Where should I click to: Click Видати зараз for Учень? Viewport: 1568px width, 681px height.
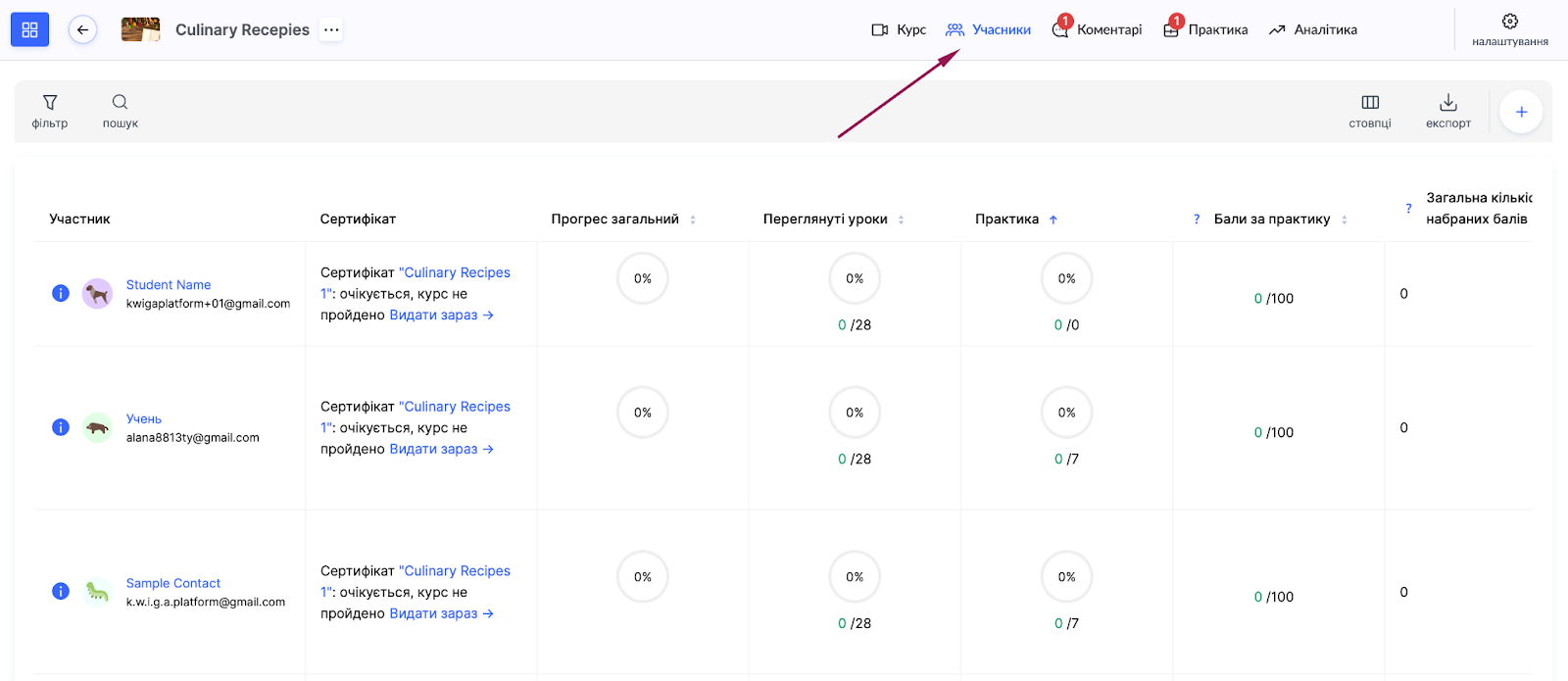441,449
